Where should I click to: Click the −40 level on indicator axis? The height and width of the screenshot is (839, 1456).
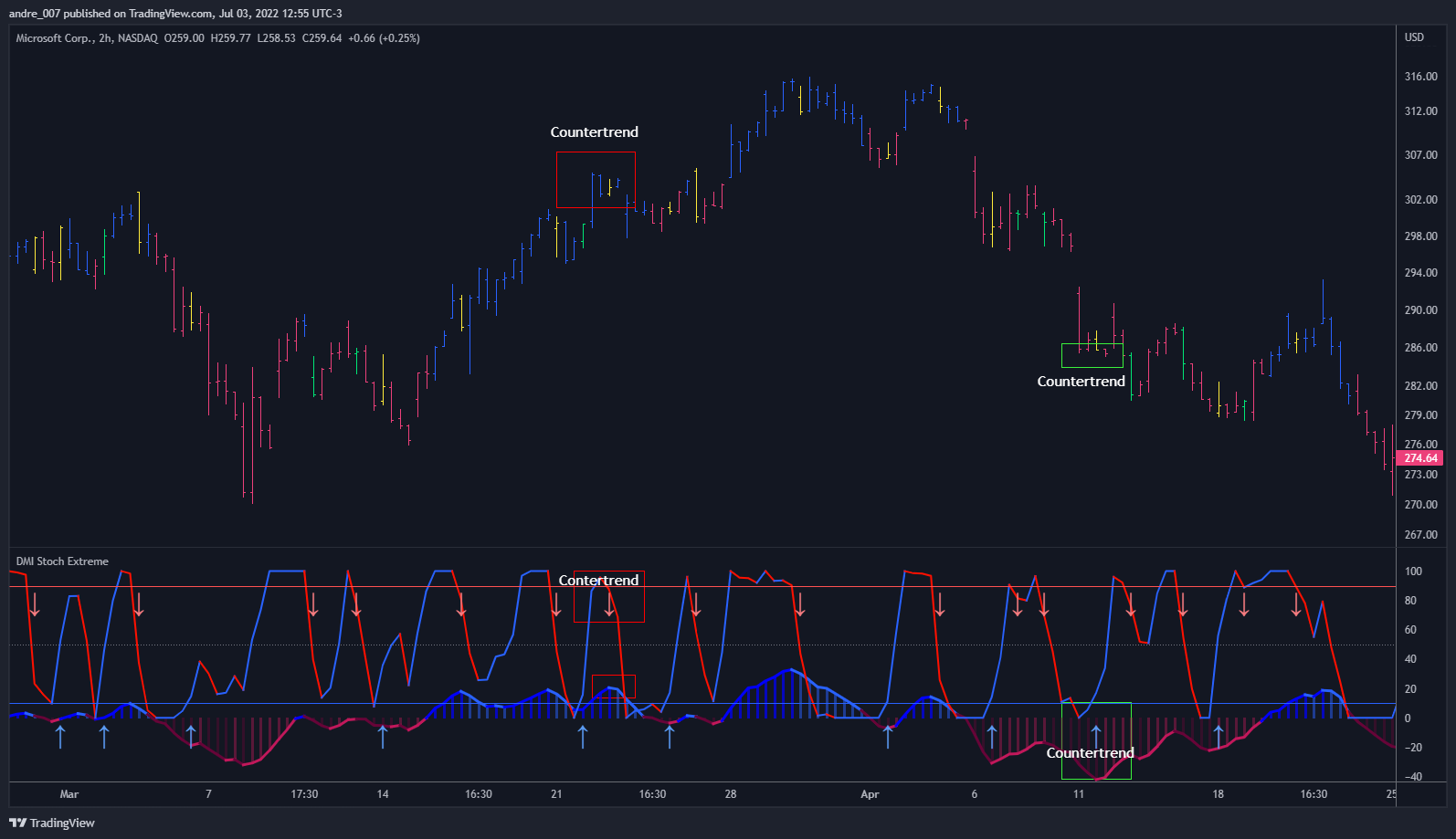[x=1413, y=777]
